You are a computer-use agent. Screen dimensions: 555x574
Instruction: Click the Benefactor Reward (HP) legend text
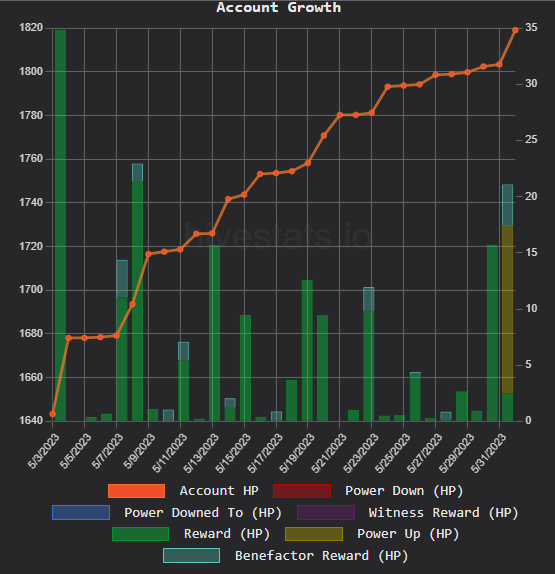tap(321, 555)
